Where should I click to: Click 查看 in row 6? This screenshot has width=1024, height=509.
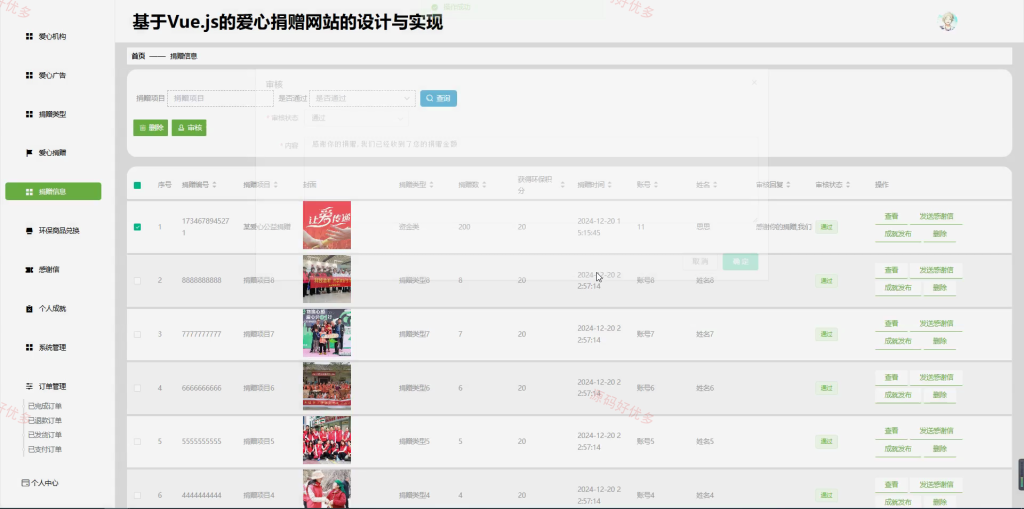pos(891,485)
